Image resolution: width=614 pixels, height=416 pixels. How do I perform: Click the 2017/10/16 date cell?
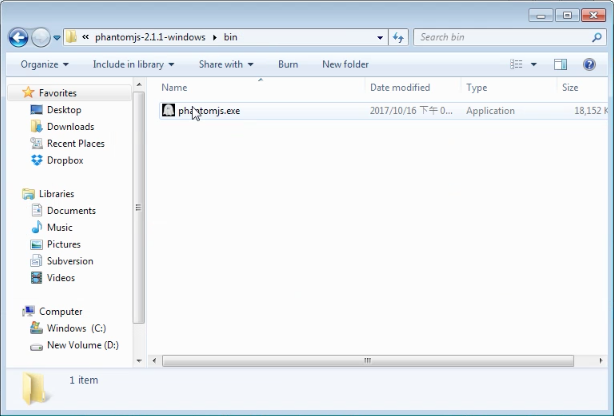(x=411, y=111)
